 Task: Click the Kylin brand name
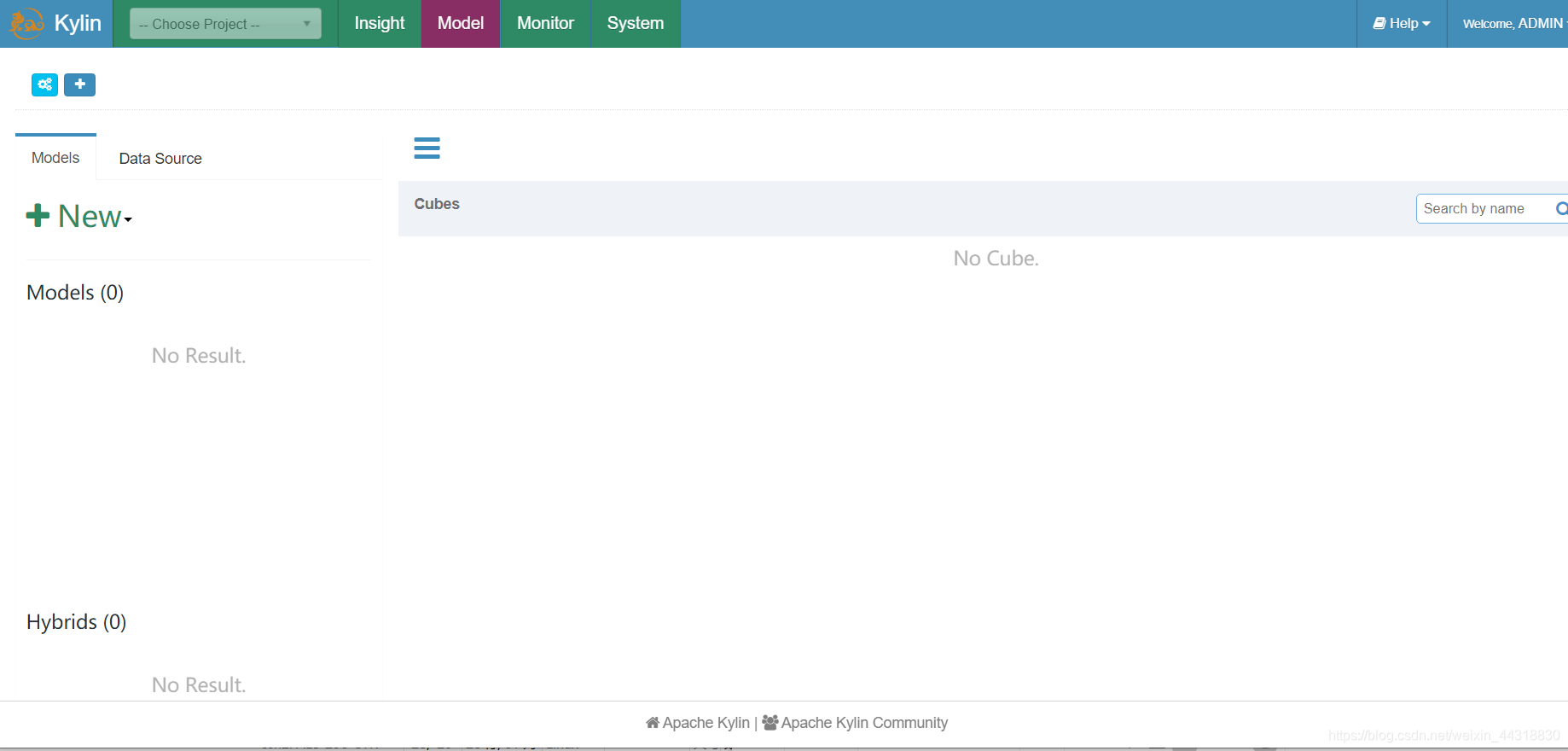[78, 23]
